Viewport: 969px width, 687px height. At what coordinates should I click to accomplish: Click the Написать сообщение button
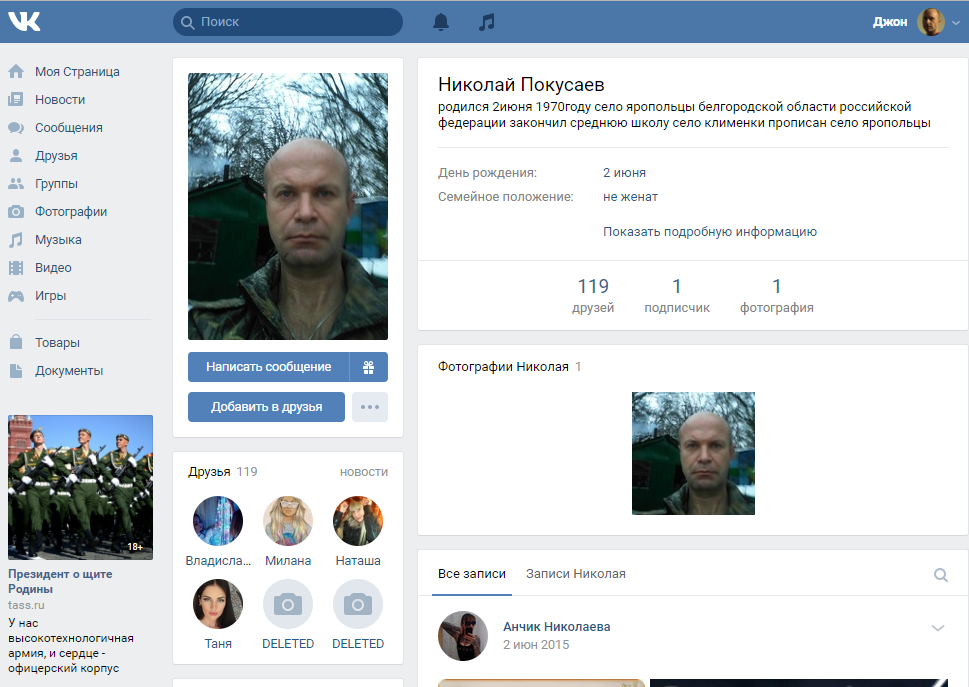[x=268, y=367]
